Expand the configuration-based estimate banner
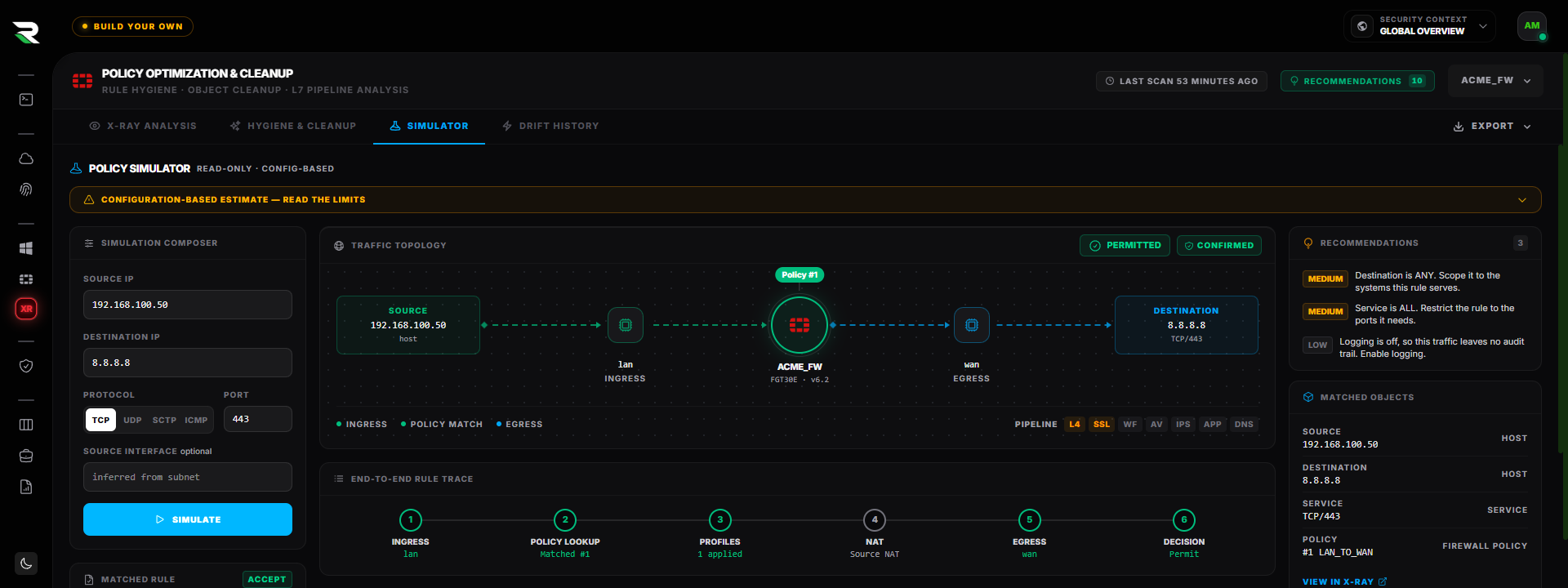 pos(805,200)
